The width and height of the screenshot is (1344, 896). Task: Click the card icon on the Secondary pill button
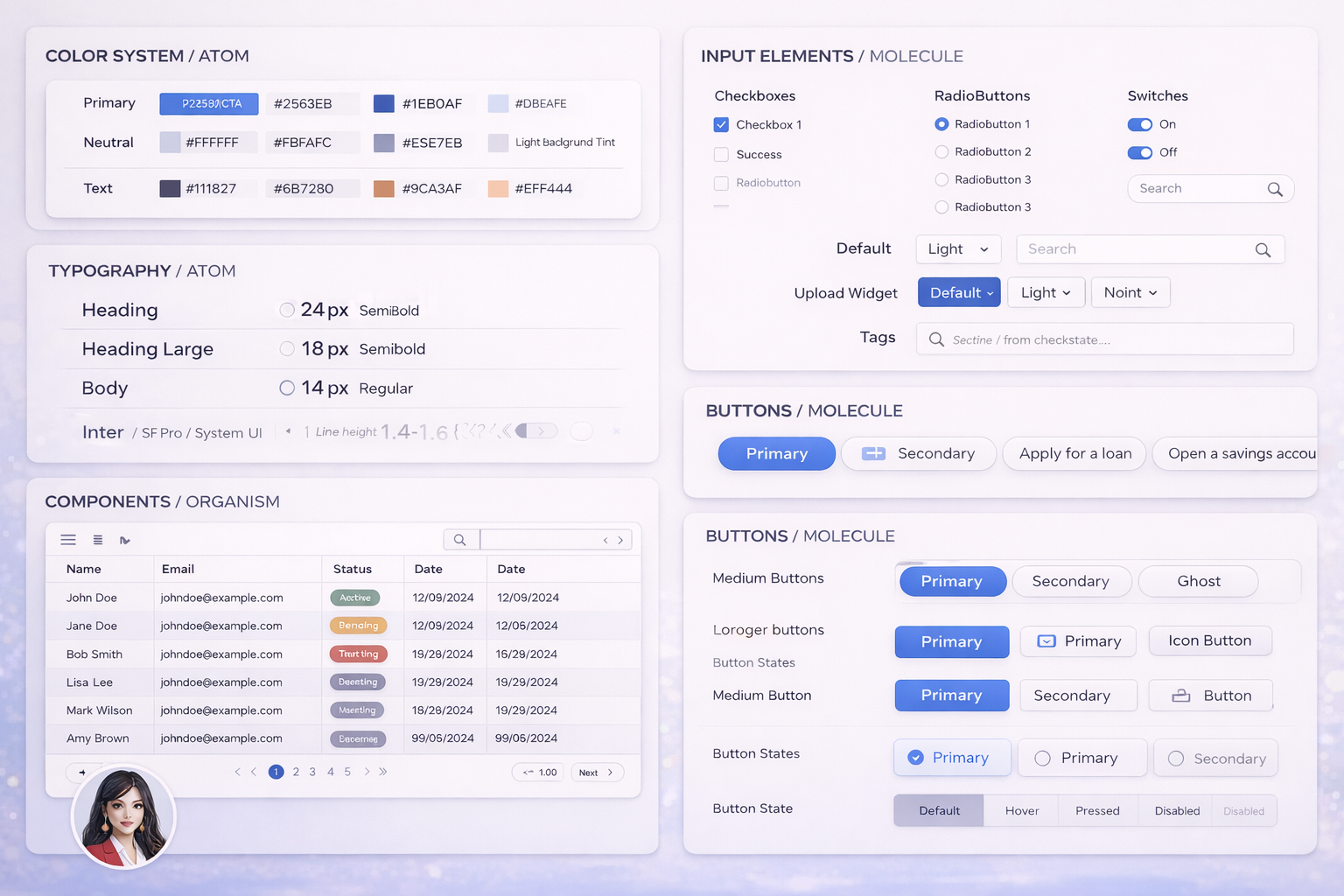[x=873, y=453]
